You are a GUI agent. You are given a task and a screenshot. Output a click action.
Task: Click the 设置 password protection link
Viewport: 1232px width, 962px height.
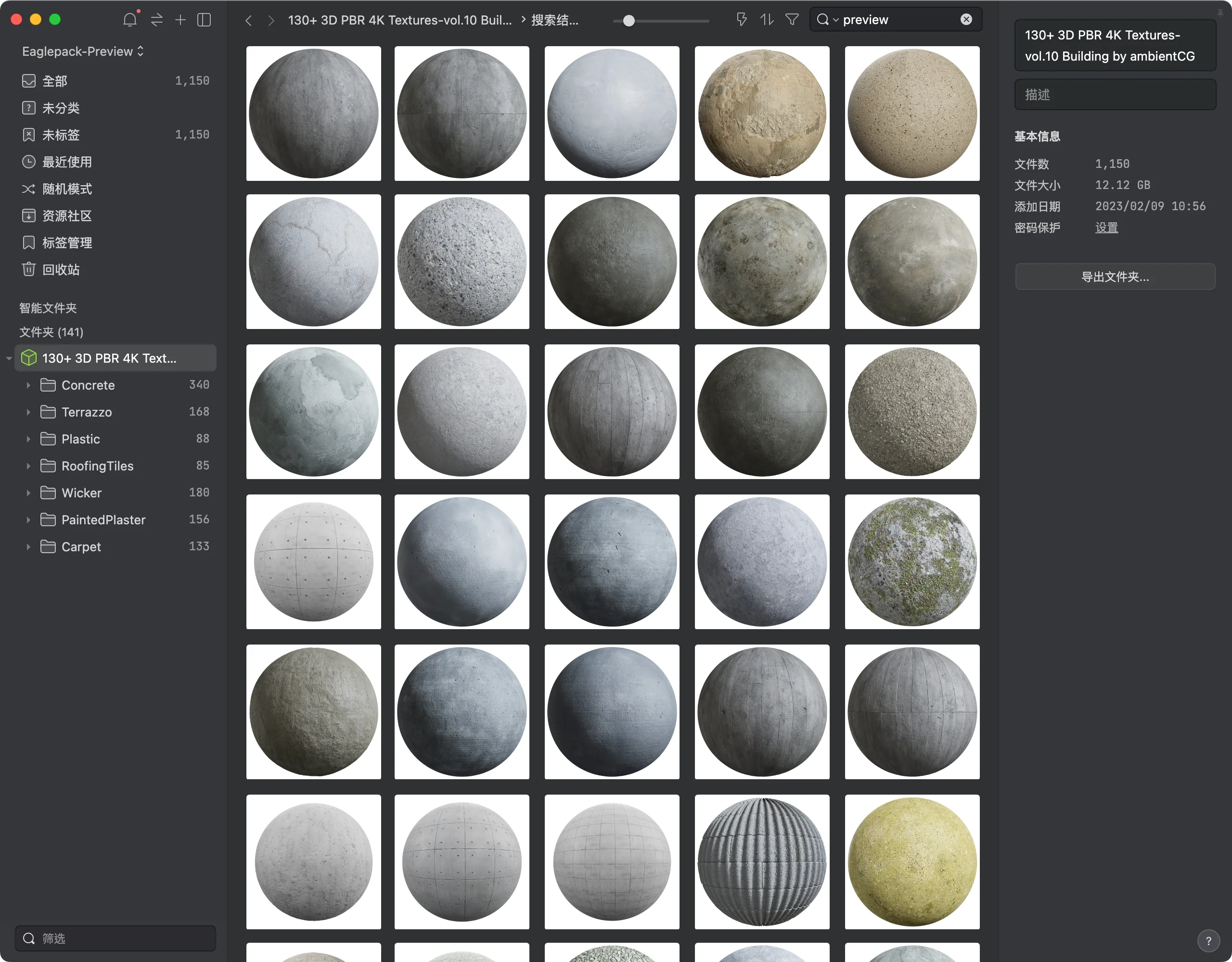(1106, 228)
